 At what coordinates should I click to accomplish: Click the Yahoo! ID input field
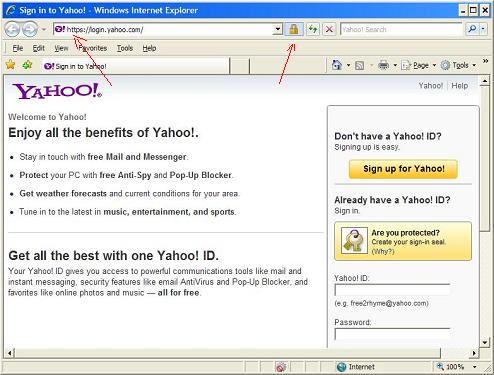(x=392, y=290)
